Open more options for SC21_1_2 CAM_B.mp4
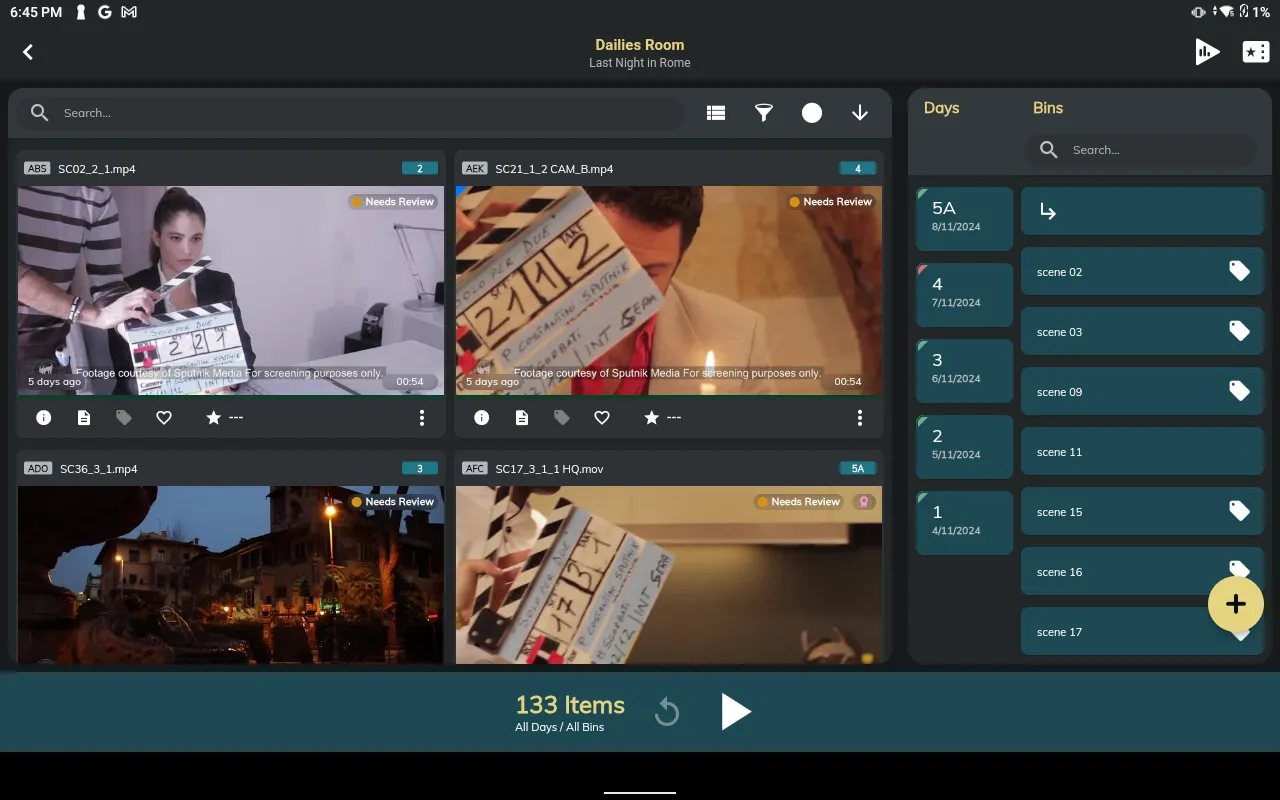 click(860, 418)
